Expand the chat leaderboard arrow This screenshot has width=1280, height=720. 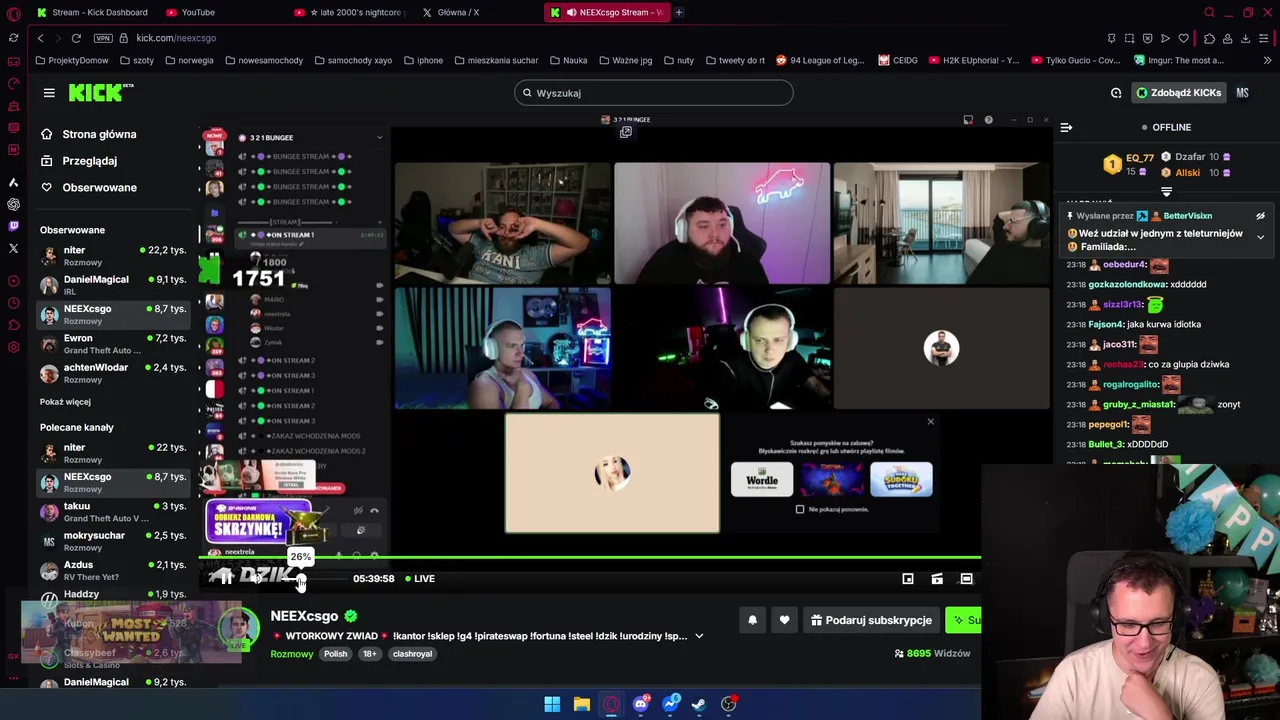click(x=1166, y=191)
